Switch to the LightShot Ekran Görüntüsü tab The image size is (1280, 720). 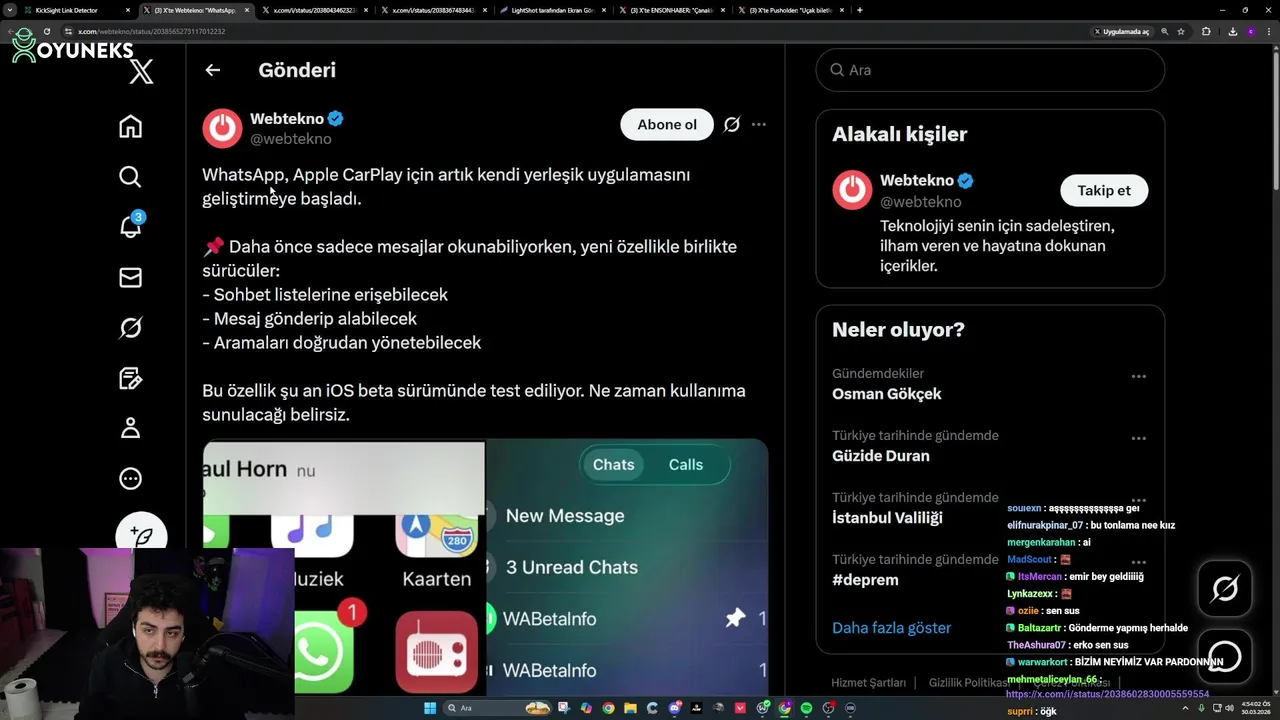[555, 10]
